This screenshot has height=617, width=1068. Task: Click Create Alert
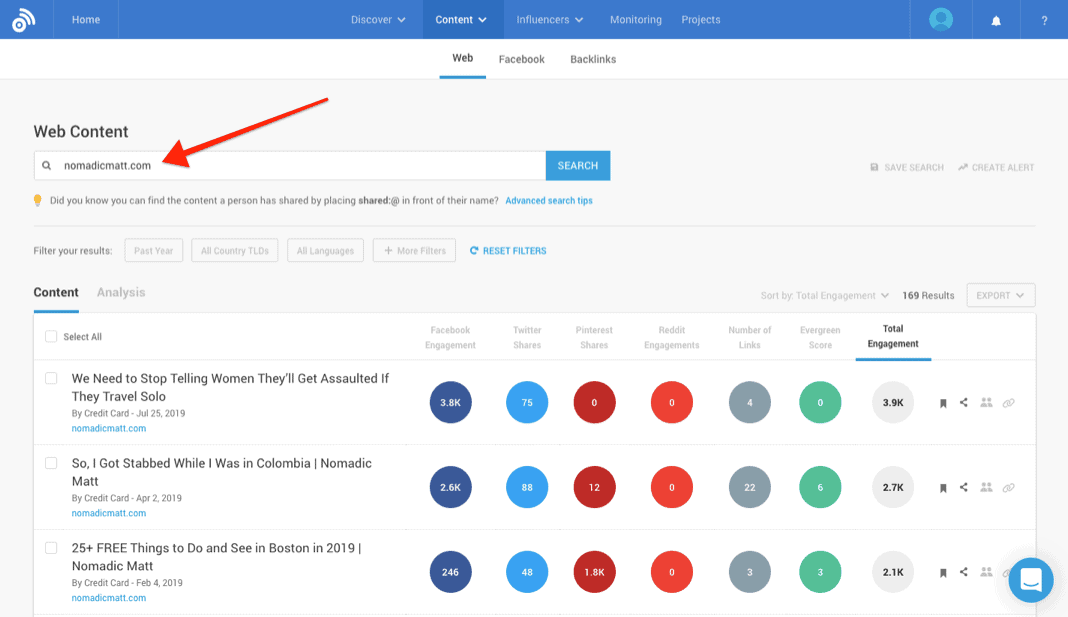996,168
